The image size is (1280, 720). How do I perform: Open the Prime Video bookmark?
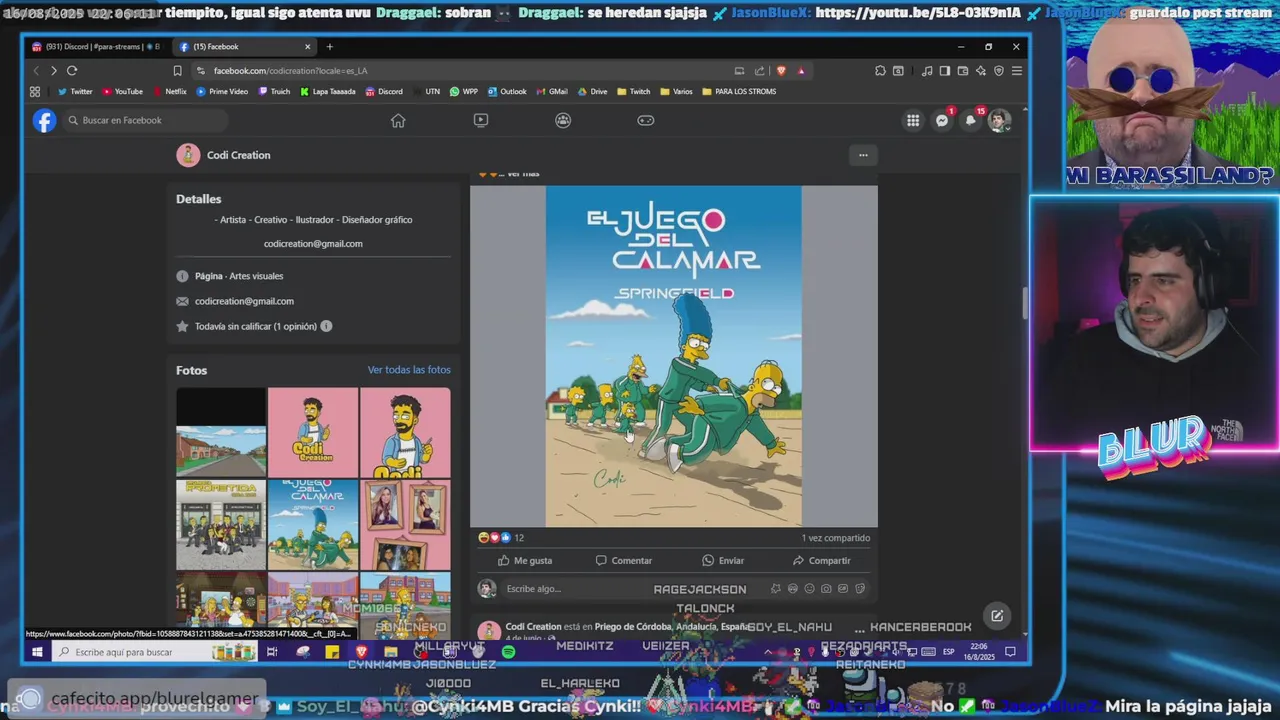[x=222, y=91]
